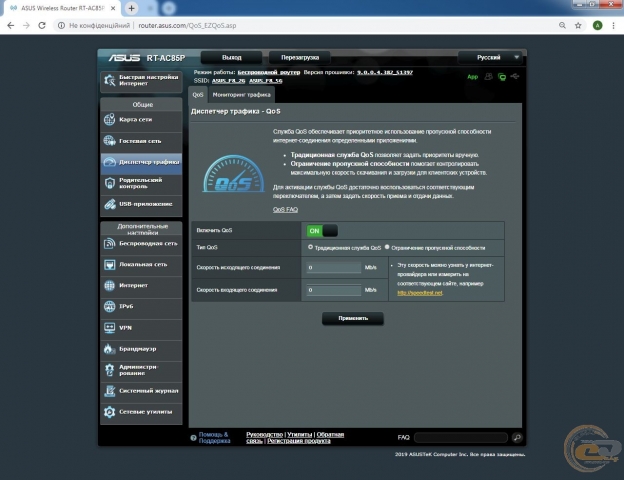The image size is (624, 480).
Task: Click the green network status icon
Action: tap(502, 77)
